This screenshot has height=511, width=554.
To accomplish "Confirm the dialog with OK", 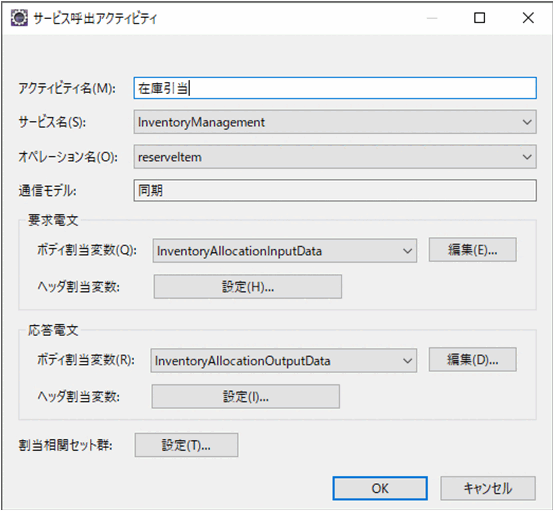I will coord(380,488).
